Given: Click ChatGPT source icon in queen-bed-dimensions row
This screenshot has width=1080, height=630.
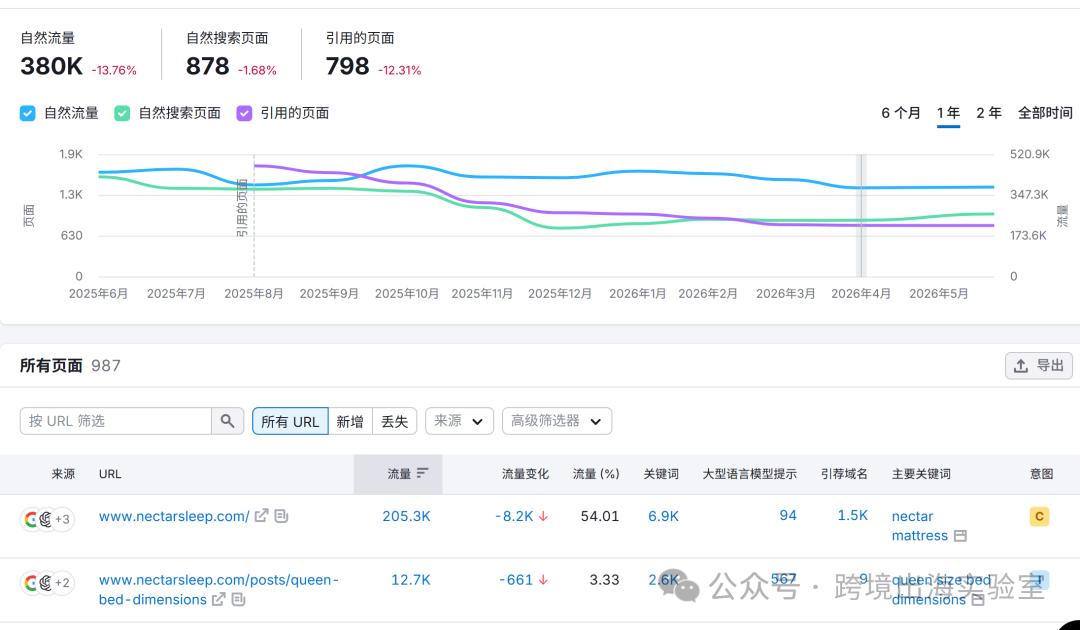Looking at the screenshot, I should click(45, 582).
